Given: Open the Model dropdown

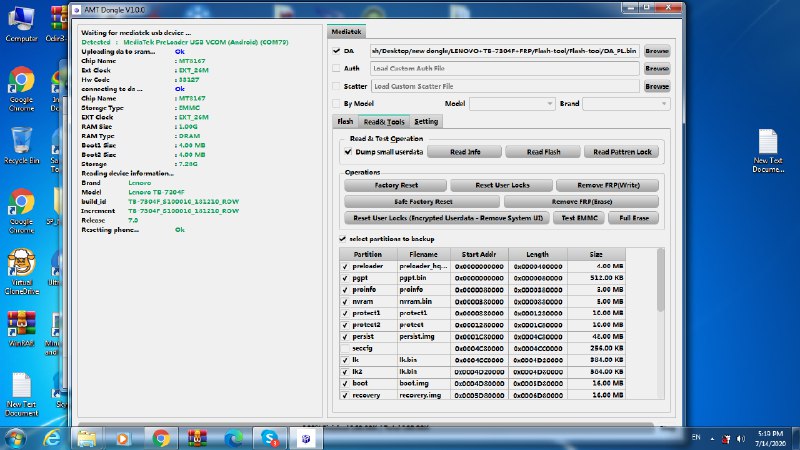Looking at the screenshot, I should pyautogui.click(x=512, y=104).
